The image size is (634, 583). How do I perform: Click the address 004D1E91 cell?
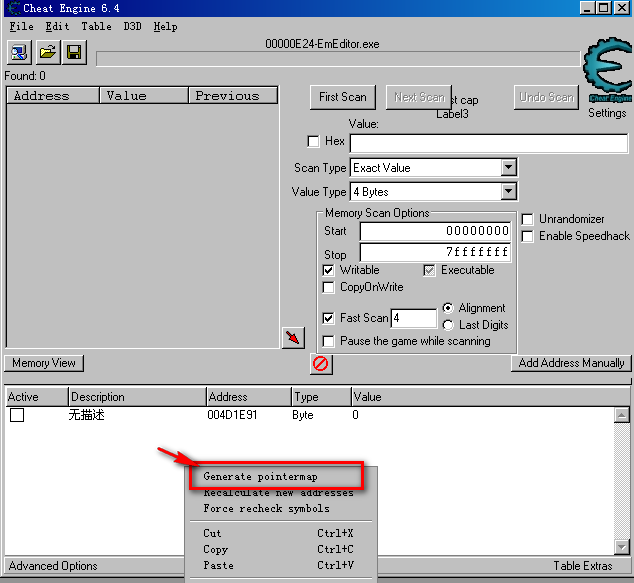[232, 415]
